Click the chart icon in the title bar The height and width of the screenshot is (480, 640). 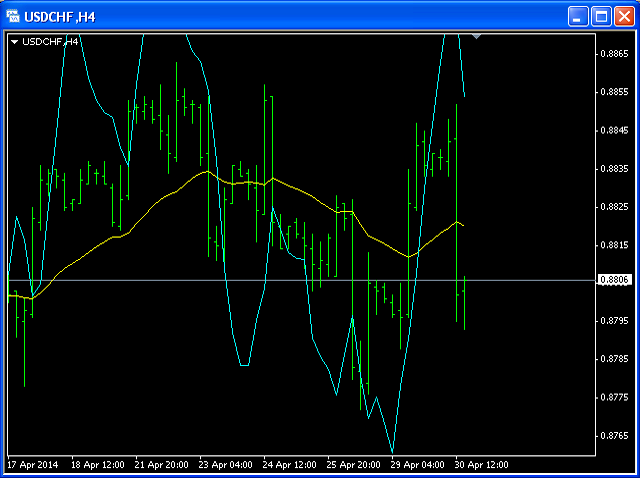tap(13, 17)
